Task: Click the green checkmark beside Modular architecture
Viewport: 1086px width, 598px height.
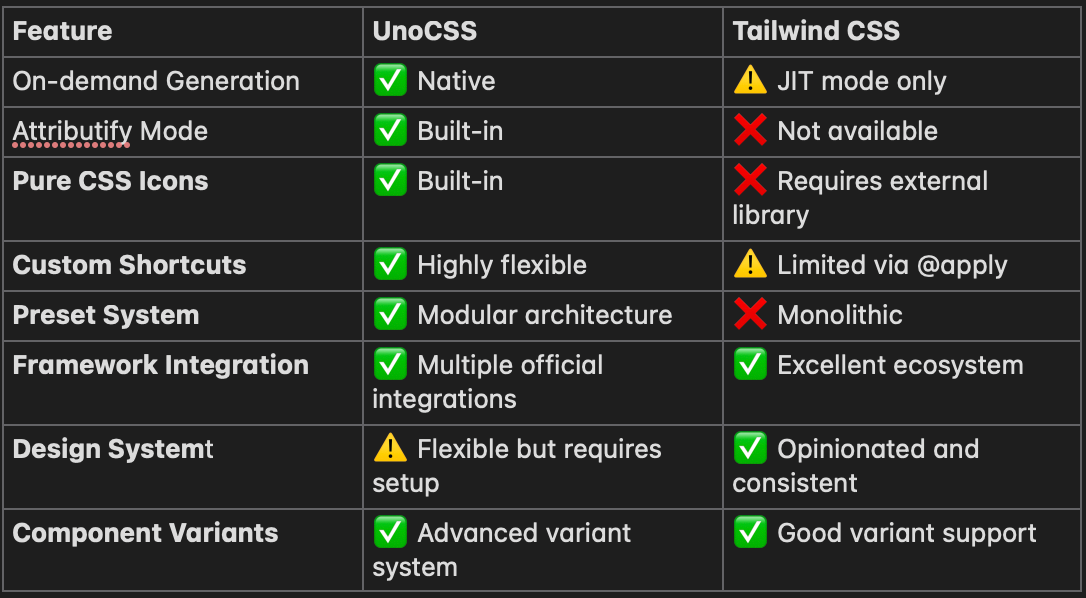Action: 390,314
